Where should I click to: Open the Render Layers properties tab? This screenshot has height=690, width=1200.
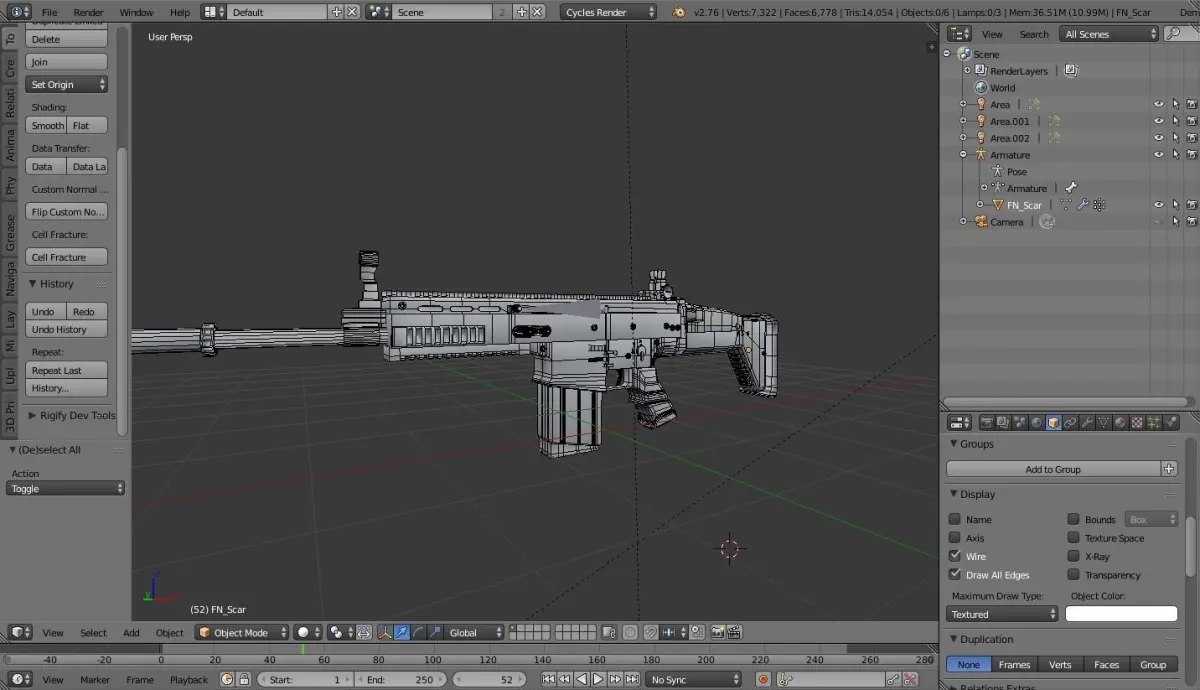pos(1002,423)
